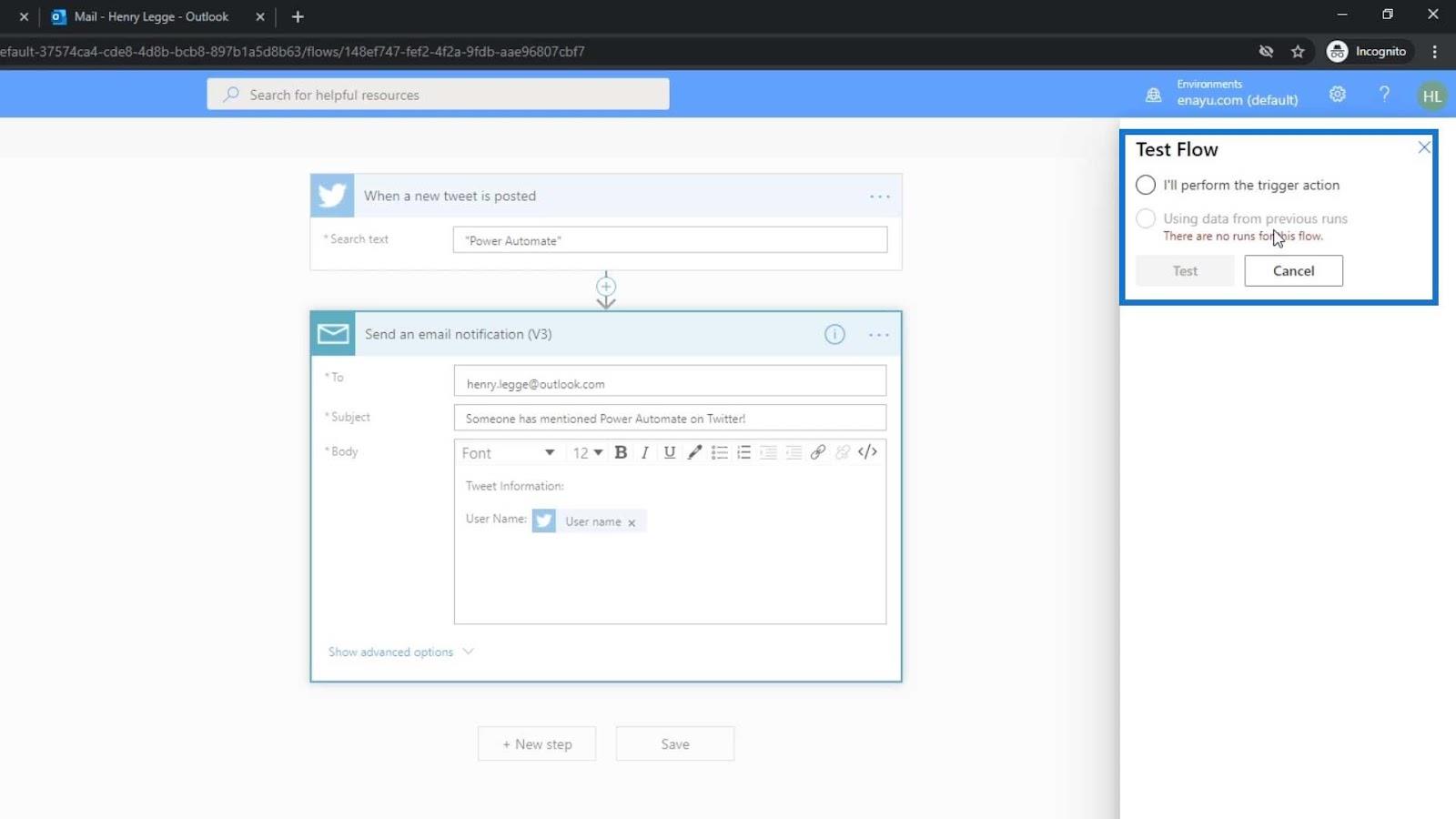Click the Incognito profile button
This screenshot has height=819, width=1456.
click(x=1368, y=52)
